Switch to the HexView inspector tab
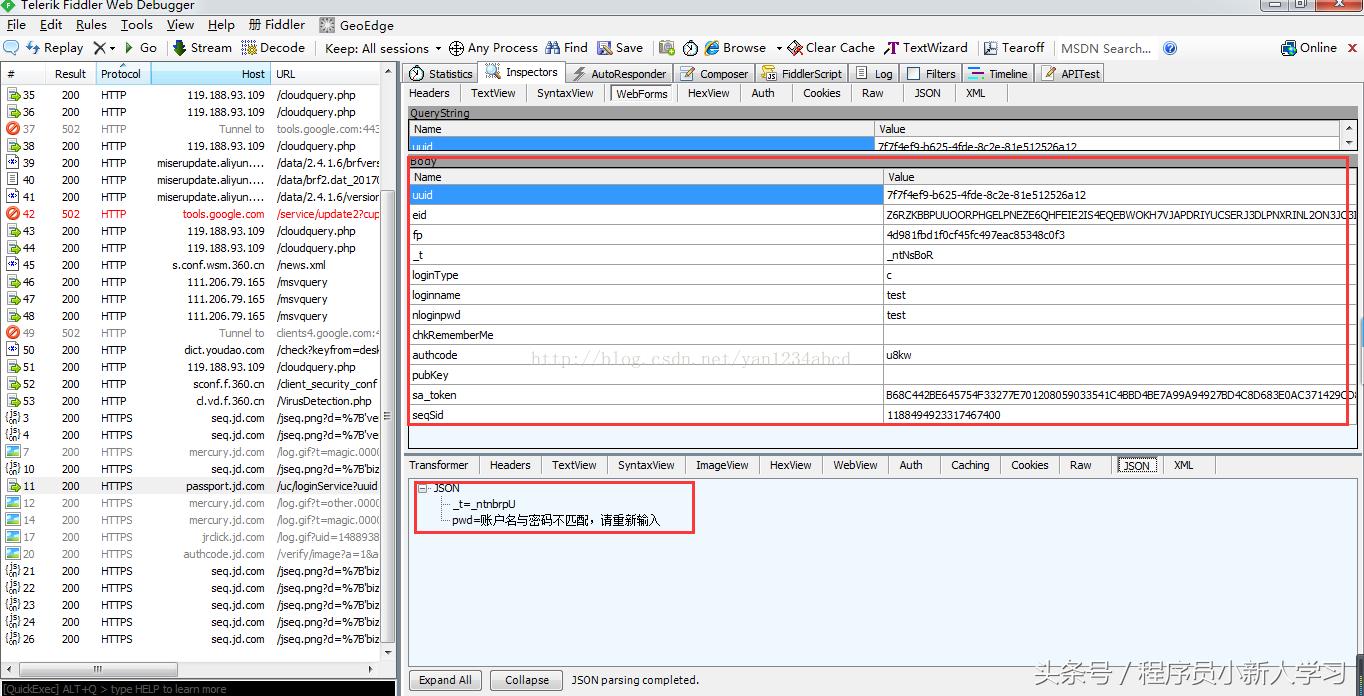The height and width of the screenshot is (696, 1364). [x=708, y=92]
